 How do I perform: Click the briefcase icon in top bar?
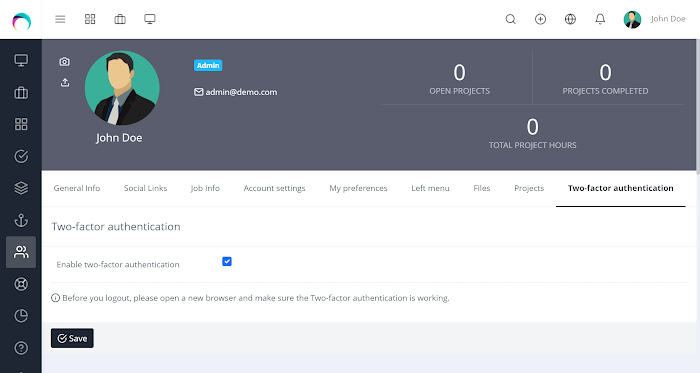tap(120, 19)
